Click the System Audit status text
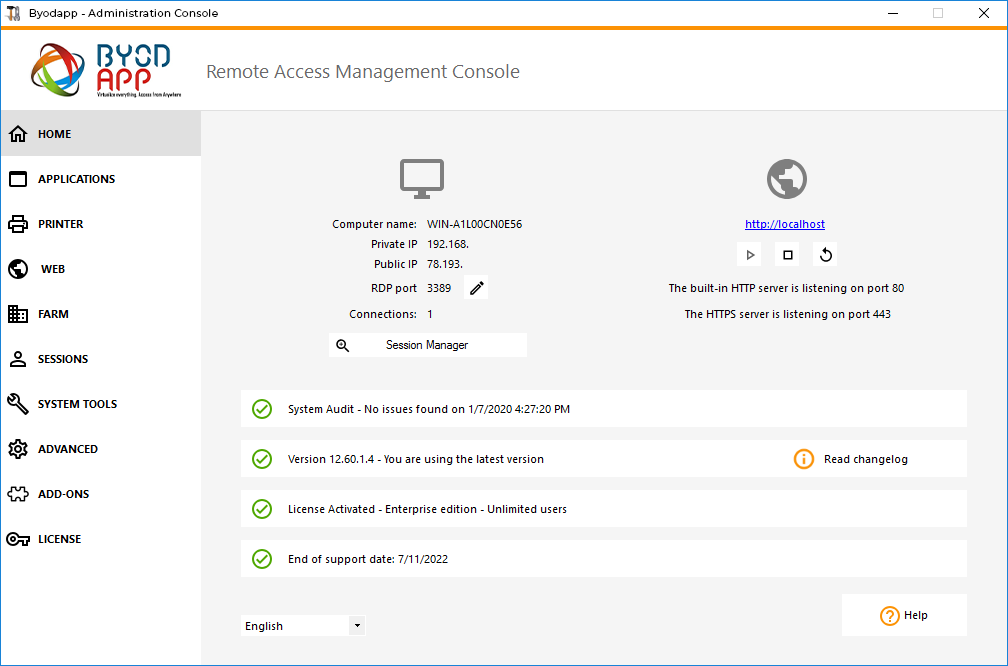Image resolution: width=1008 pixels, height=666 pixels. (x=429, y=409)
